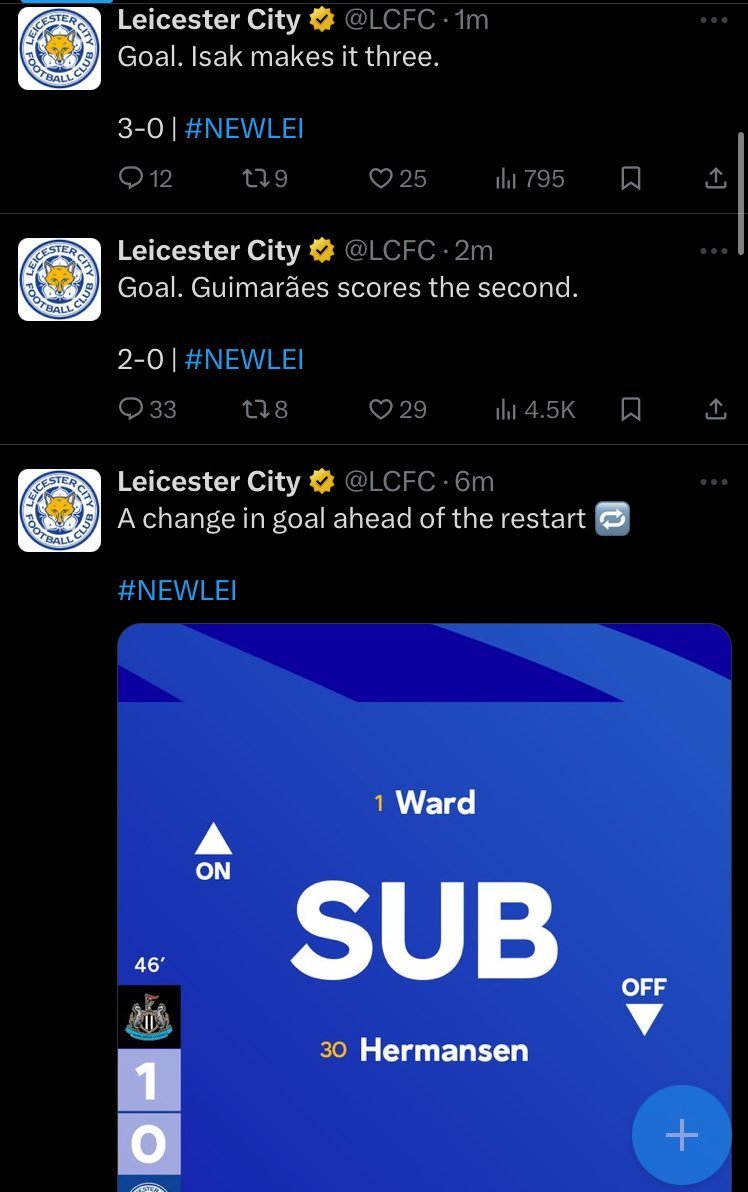View analytics of 4.5K views tweet
The image size is (748, 1192).
coord(534,410)
